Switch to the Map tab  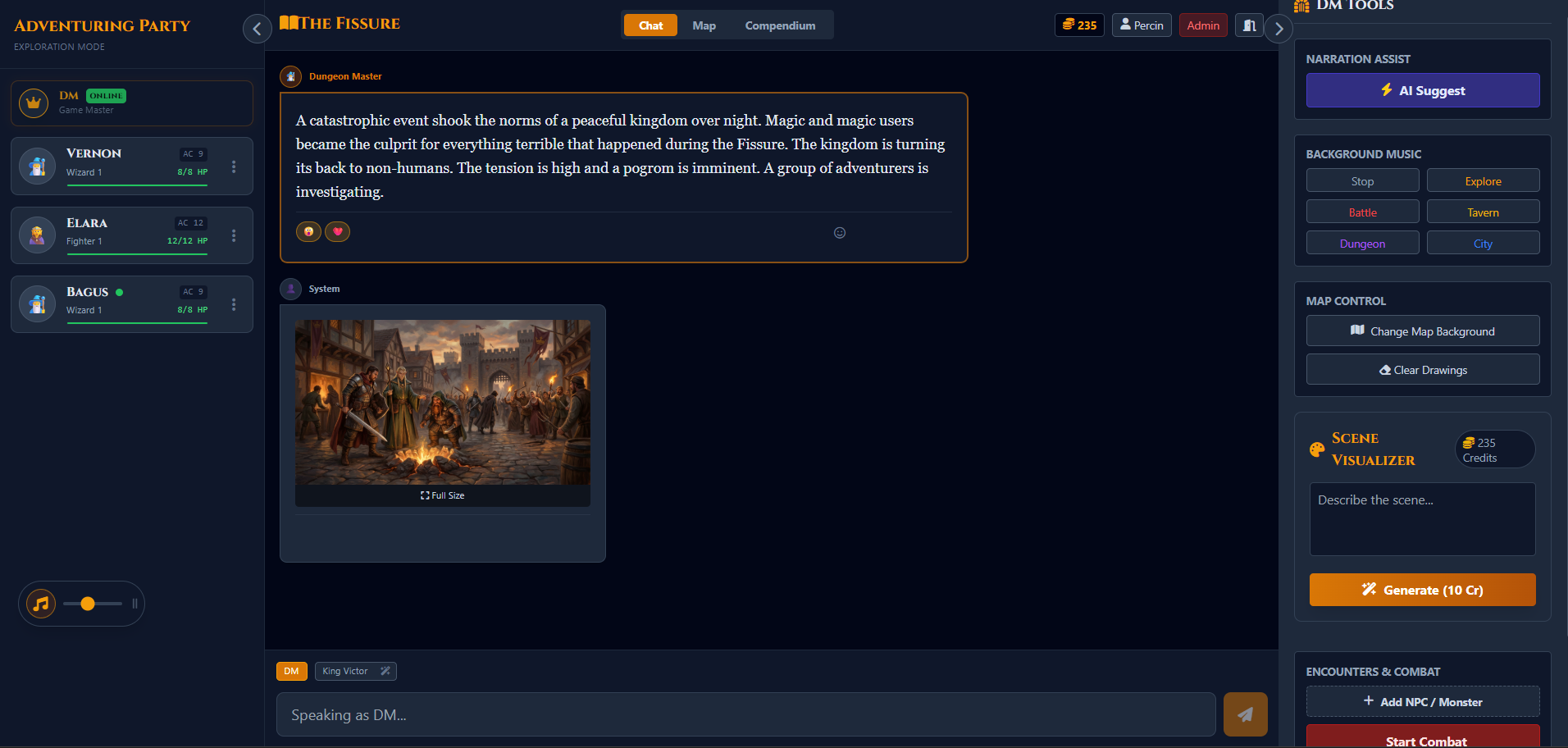704,25
